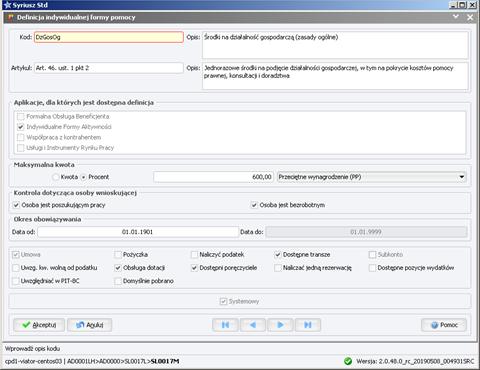Open the Przeciętne wynagrodzenie (PP) dropdown
Image resolution: width=480 pixels, height=370 pixels.
point(371,177)
